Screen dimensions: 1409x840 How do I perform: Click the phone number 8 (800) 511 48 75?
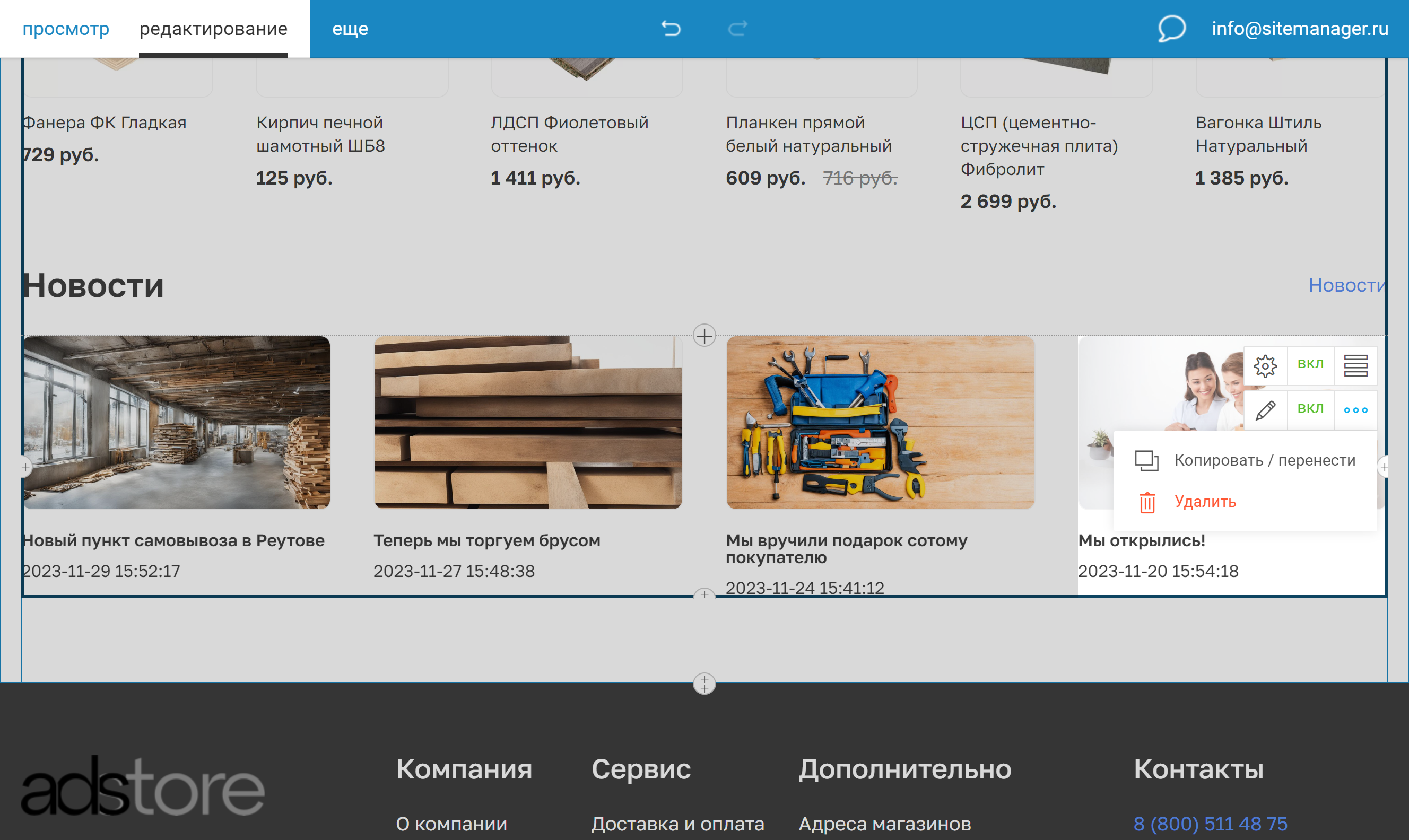(1210, 824)
